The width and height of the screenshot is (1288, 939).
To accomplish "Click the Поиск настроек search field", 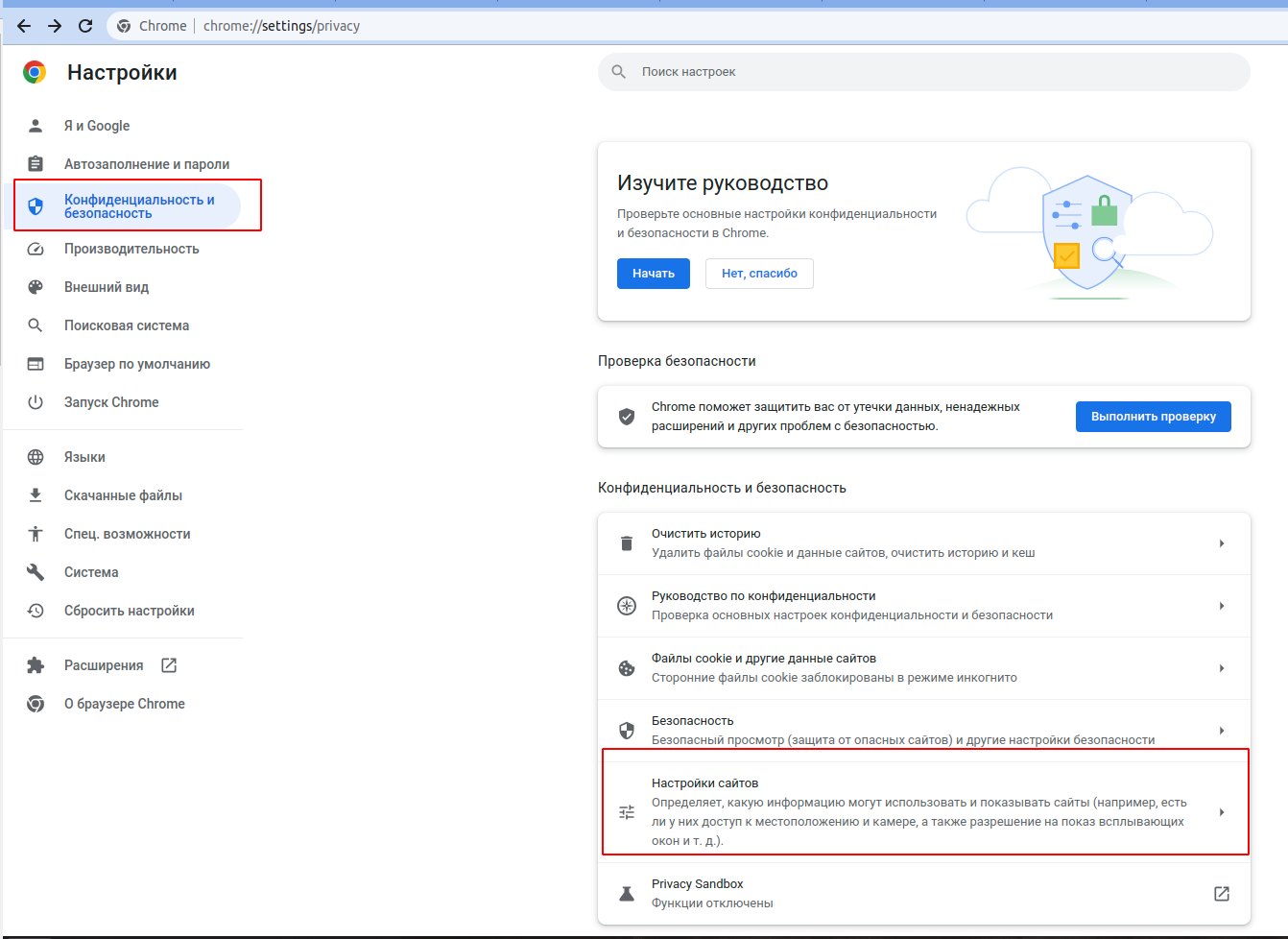I will 924,72.
